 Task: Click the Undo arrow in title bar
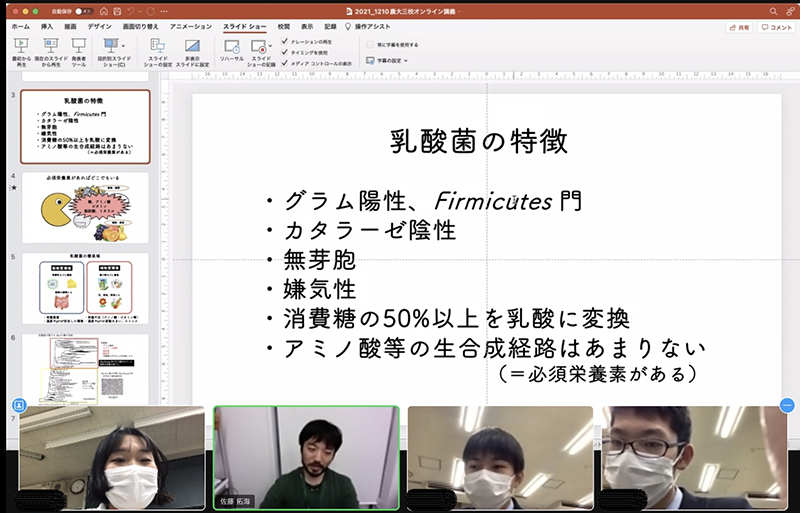[131, 11]
